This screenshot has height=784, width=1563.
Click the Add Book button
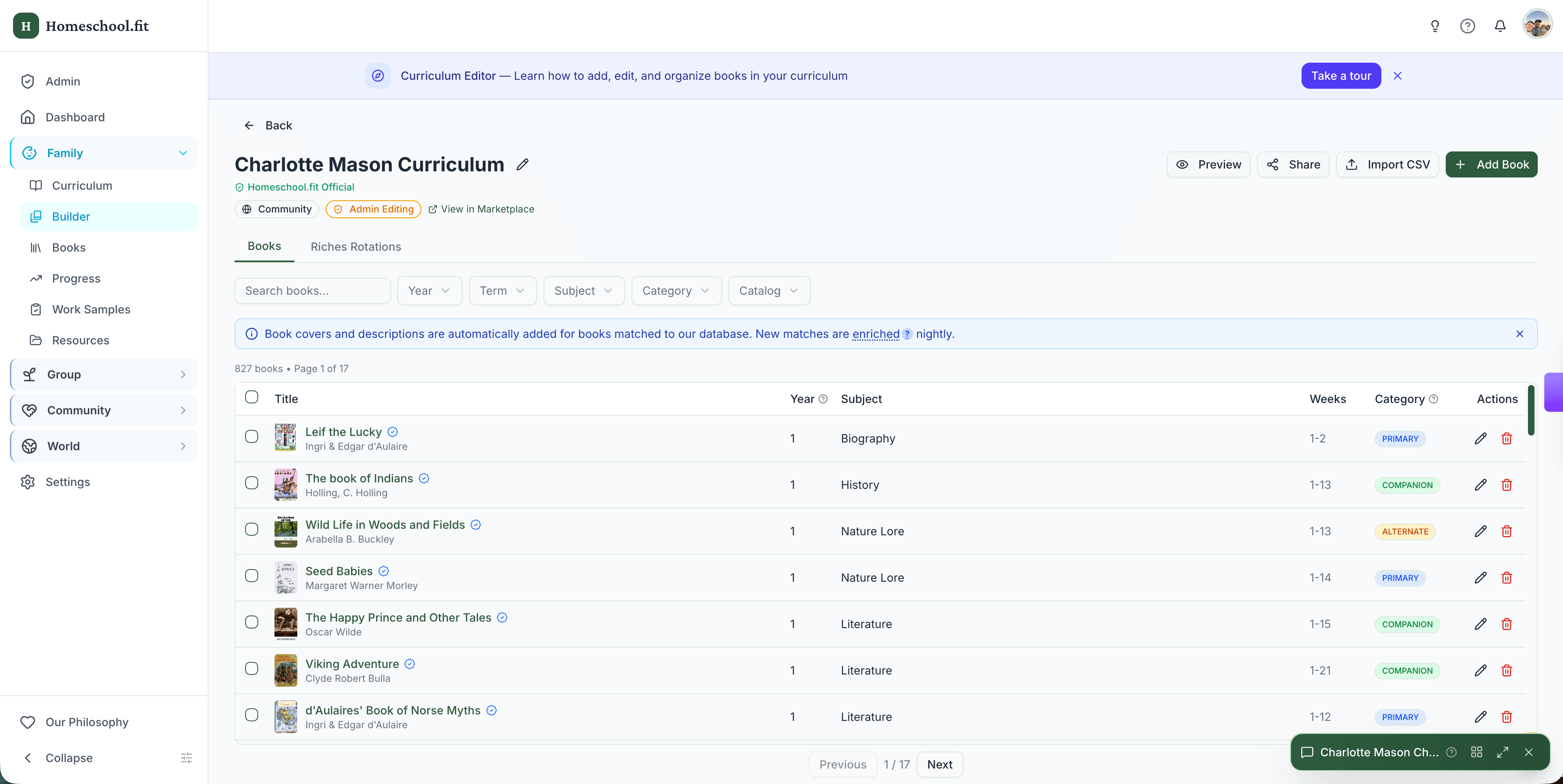[1491, 164]
